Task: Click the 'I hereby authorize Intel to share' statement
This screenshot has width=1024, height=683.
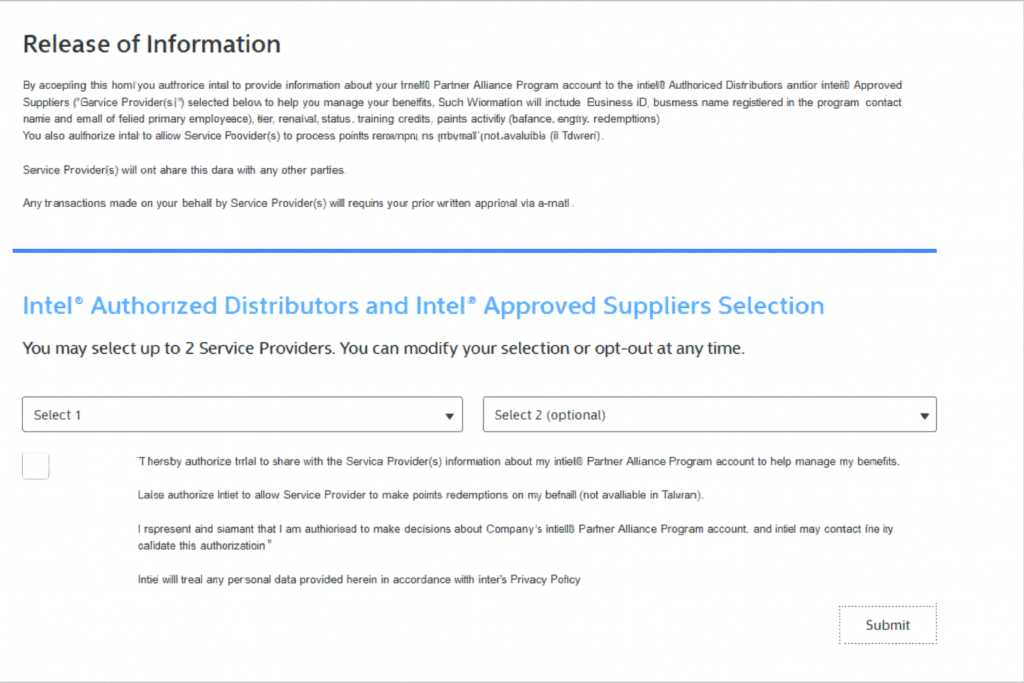Action: tap(518, 462)
